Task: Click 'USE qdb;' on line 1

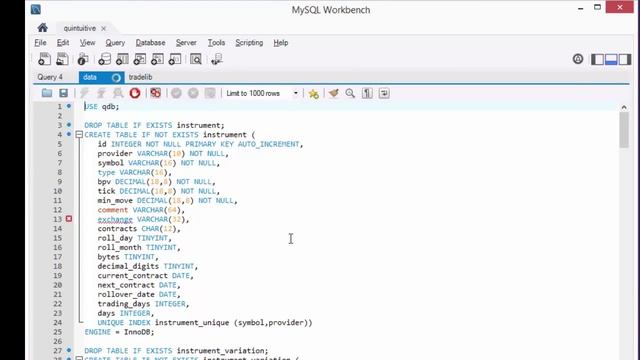Action: (102, 107)
